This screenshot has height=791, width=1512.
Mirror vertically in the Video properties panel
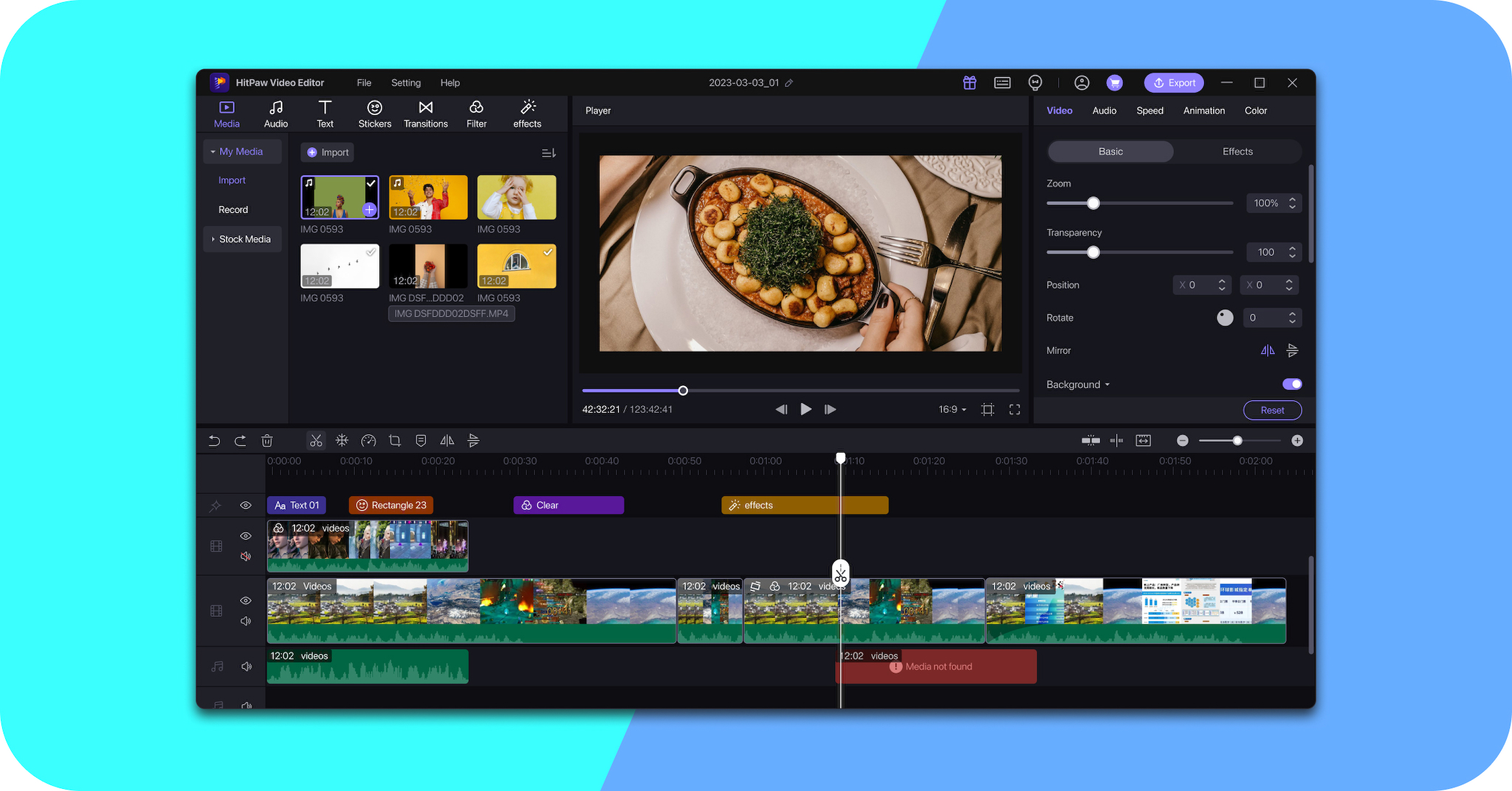click(1293, 350)
